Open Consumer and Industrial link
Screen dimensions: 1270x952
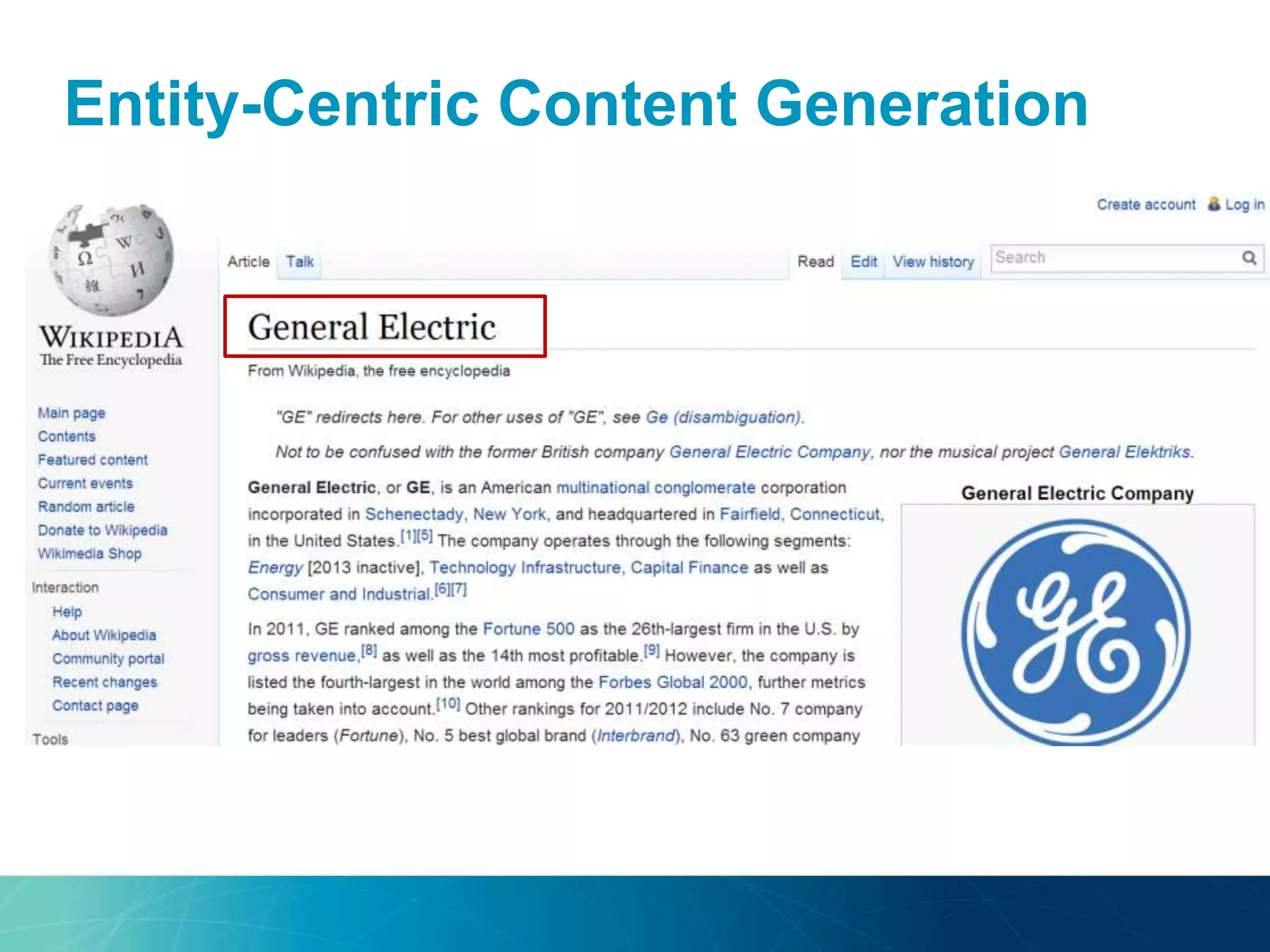[339, 594]
